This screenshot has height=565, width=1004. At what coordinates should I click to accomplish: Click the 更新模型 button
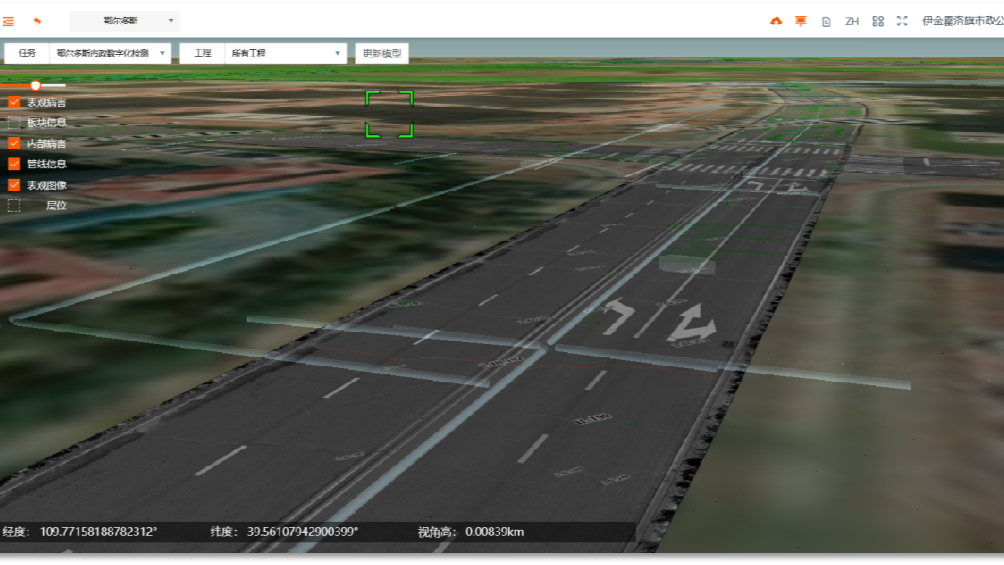point(382,53)
